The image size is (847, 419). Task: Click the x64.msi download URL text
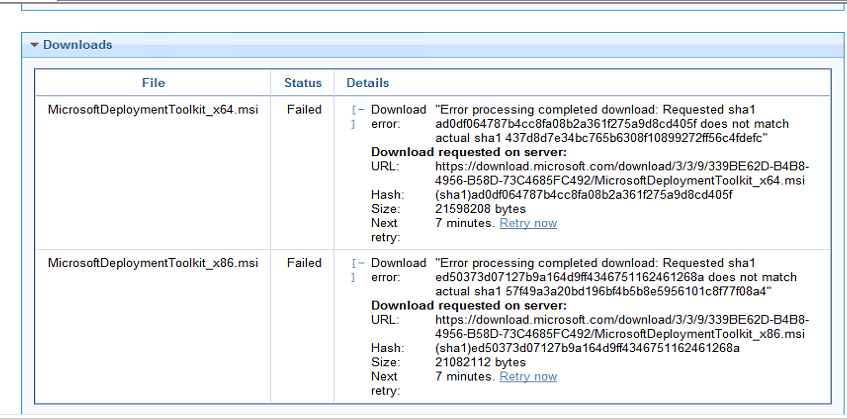[x=622, y=173]
